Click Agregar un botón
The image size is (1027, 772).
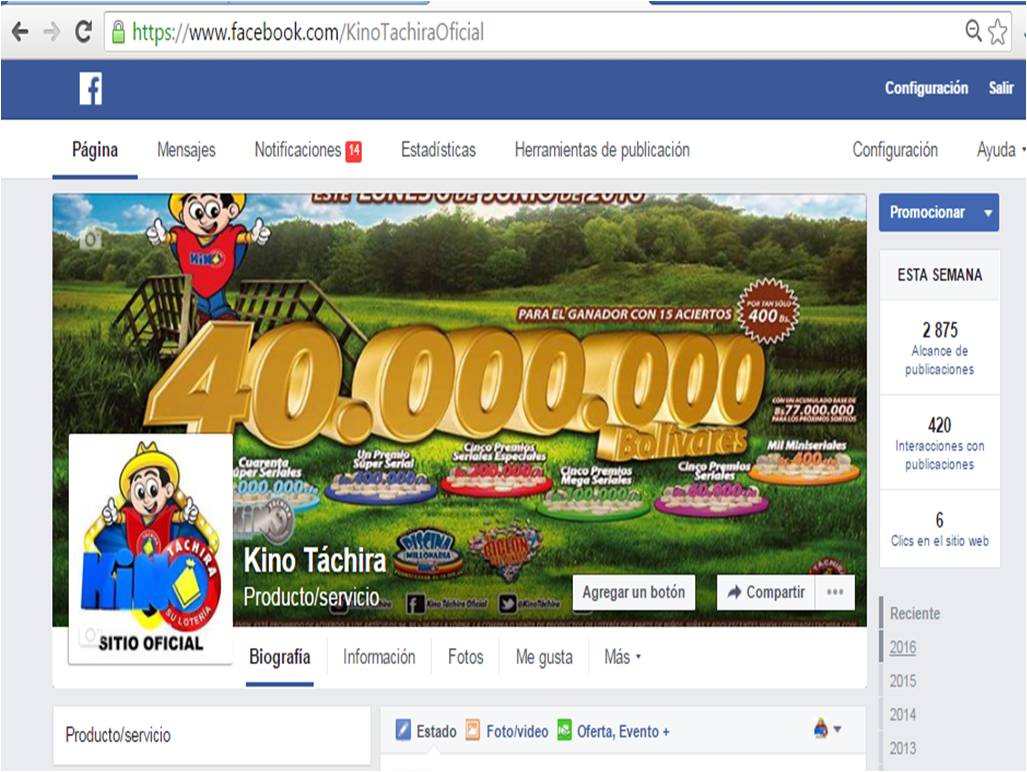[x=633, y=592]
